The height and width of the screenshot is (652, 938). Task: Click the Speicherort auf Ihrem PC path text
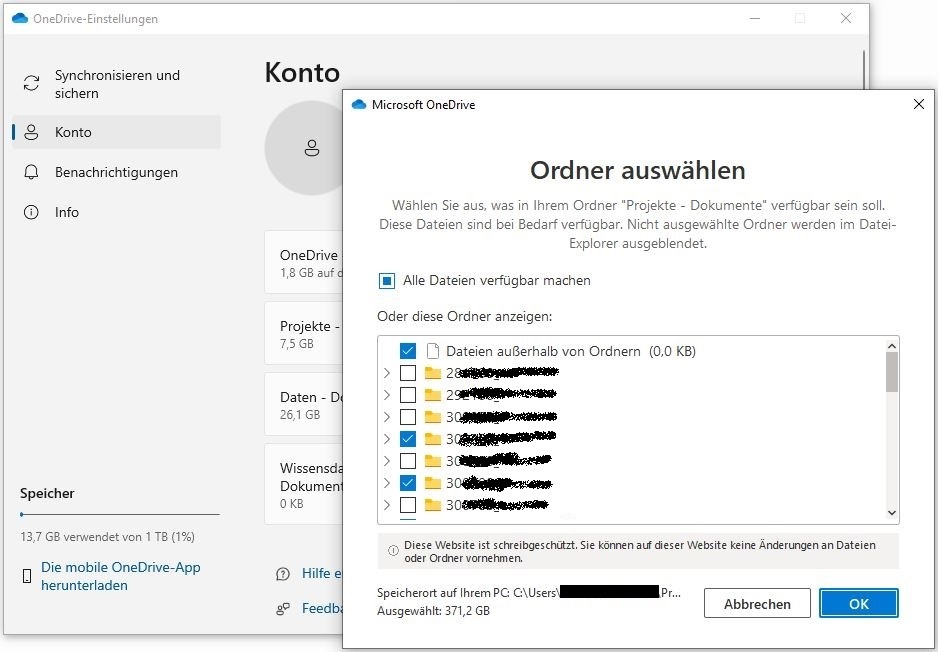click(529, 593)
